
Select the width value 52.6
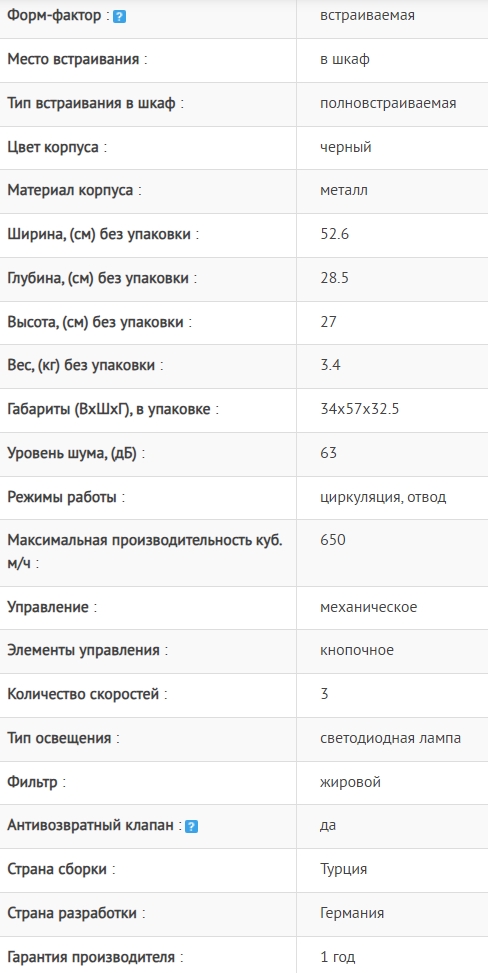[x=334, y=234]
